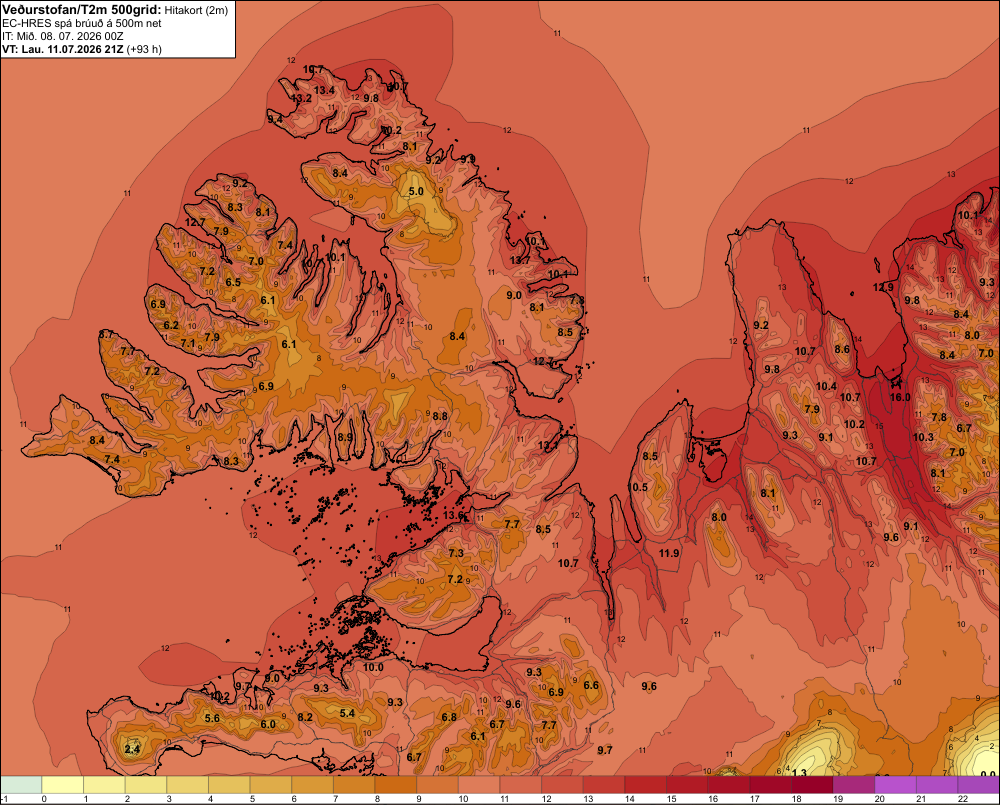
Task: Click the 5.0 temperature value on the map
Action: pyautogui.click(x=416, y=191)
